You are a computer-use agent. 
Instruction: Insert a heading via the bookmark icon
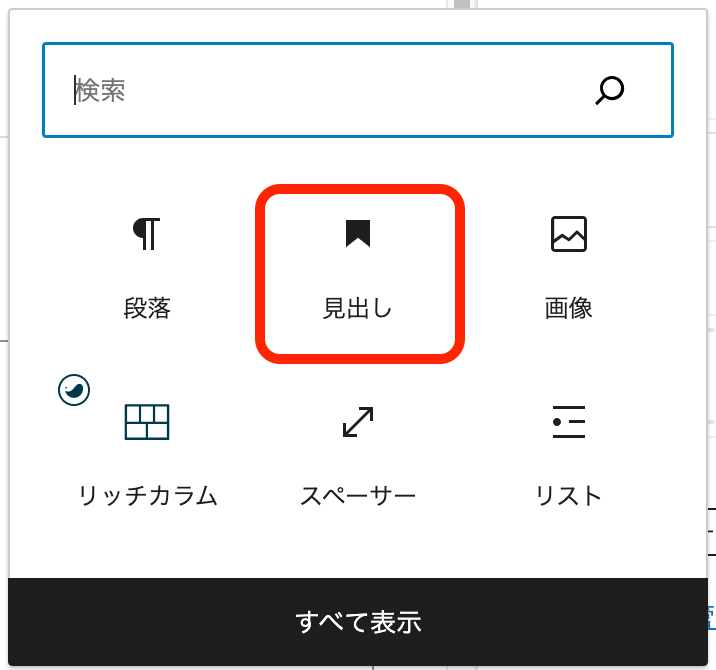[x=358, y=233]
